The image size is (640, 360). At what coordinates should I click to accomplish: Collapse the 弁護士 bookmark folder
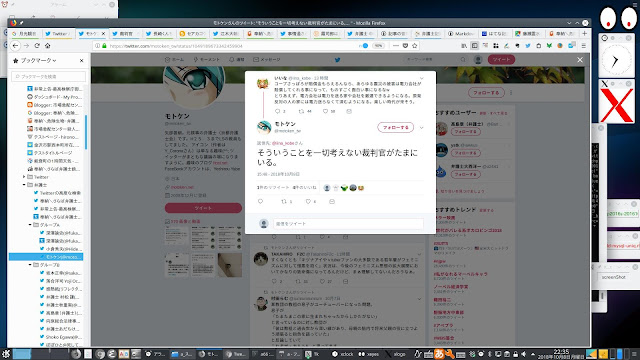[x=24, y=185]
